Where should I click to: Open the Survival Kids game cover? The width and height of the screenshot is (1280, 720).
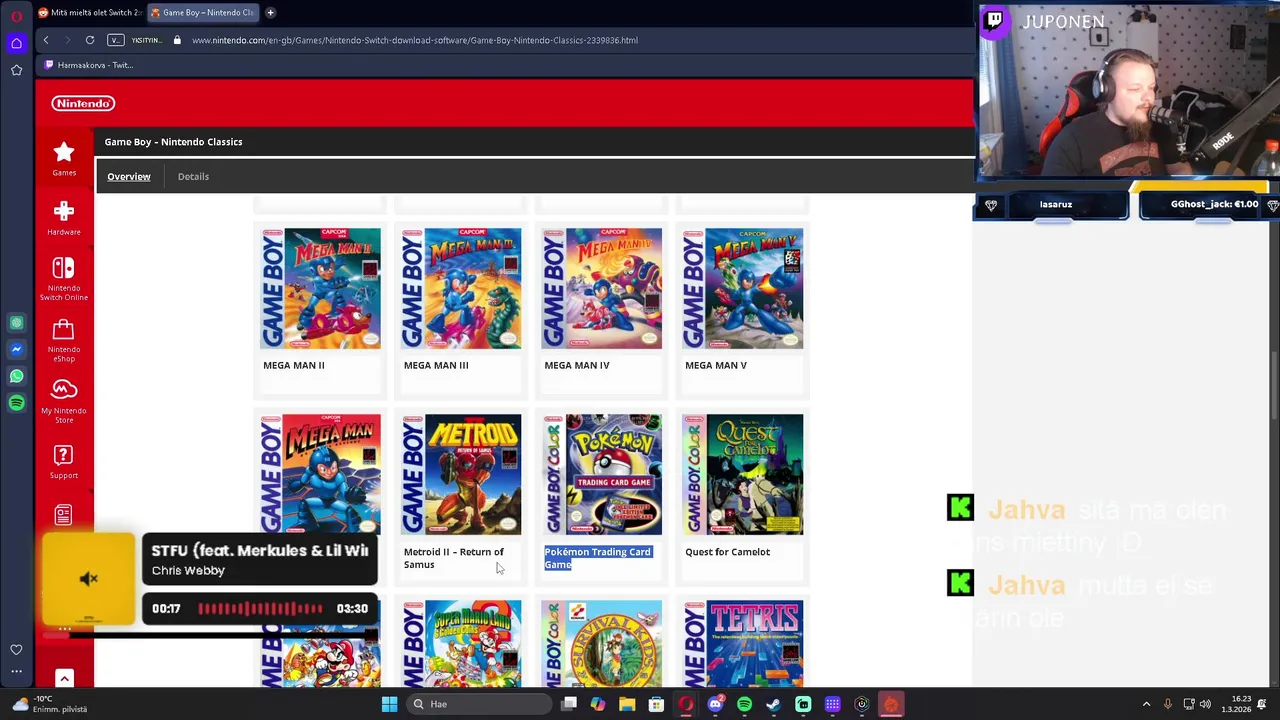click(x=602, y=644)
